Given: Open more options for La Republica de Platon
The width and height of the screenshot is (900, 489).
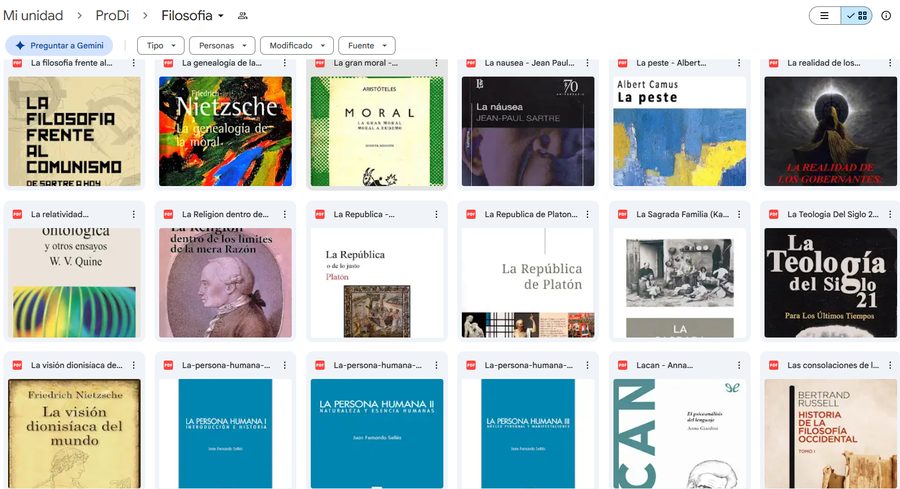Looking at the screenshot, I should pyautogui.click(x=587, y=214).
